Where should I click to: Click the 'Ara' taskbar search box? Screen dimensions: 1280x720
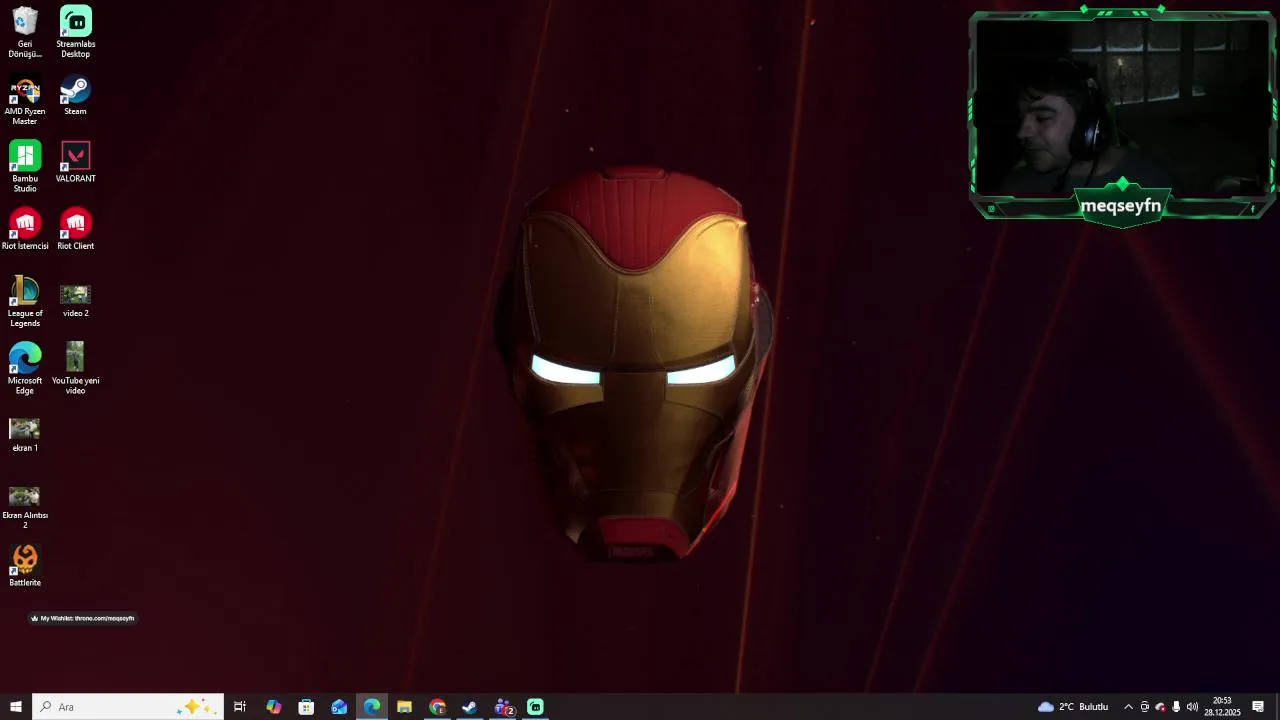pos(128,707)
